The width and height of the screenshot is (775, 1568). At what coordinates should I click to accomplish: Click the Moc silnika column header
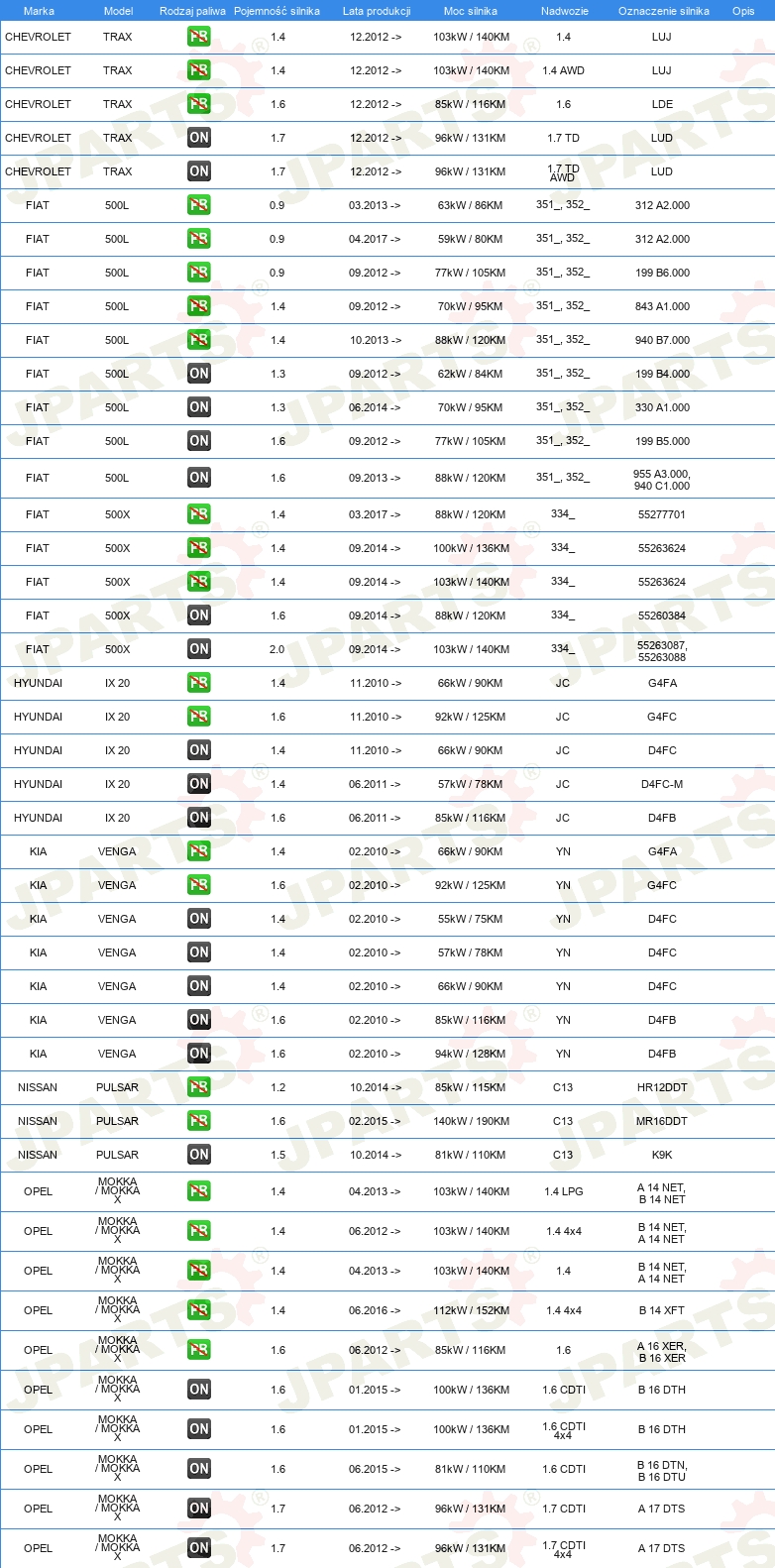[471, 11]
